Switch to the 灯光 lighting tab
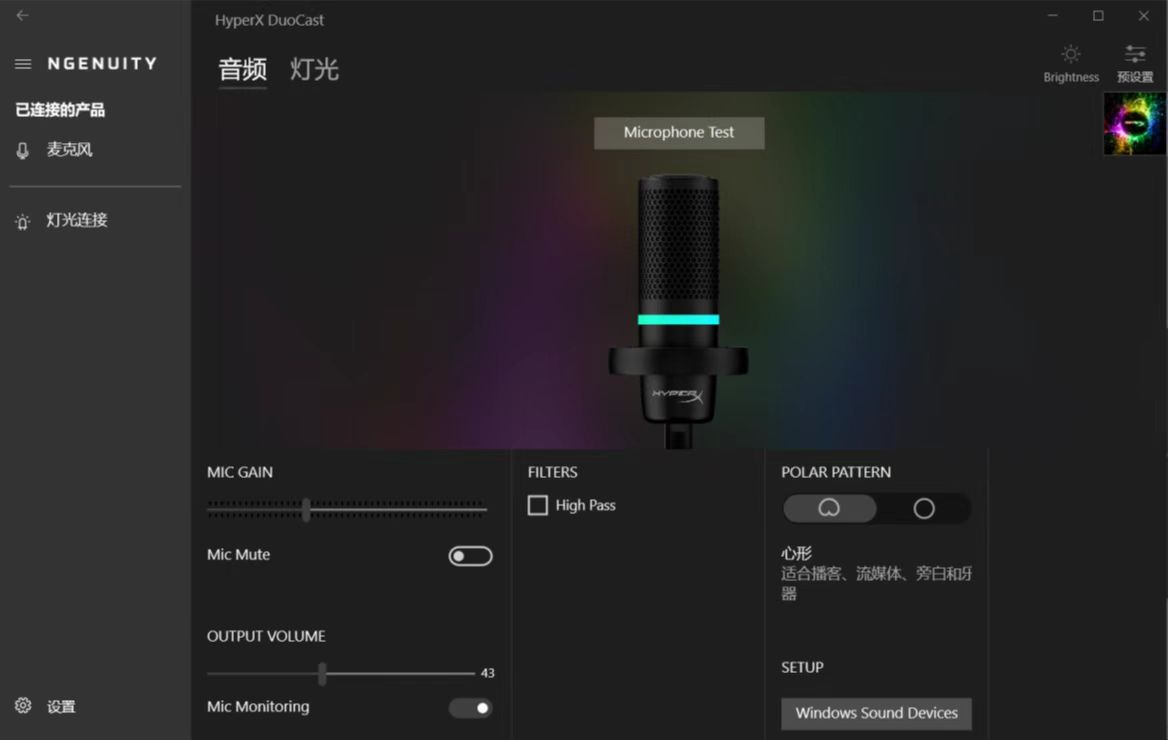This screenshot has width=1168, height=740. pyautogui.click(x=314, y=70)
